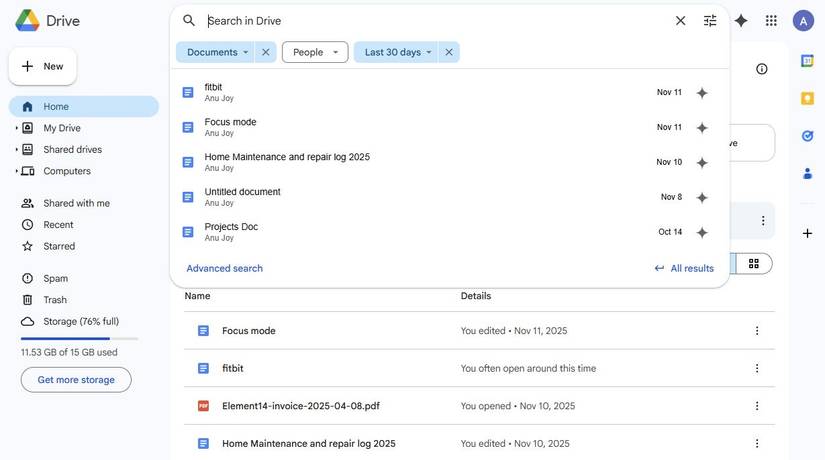The image size is (825, 460).
Task: Open more actions for Home Maintenance file row
Action: pos(757,444)
